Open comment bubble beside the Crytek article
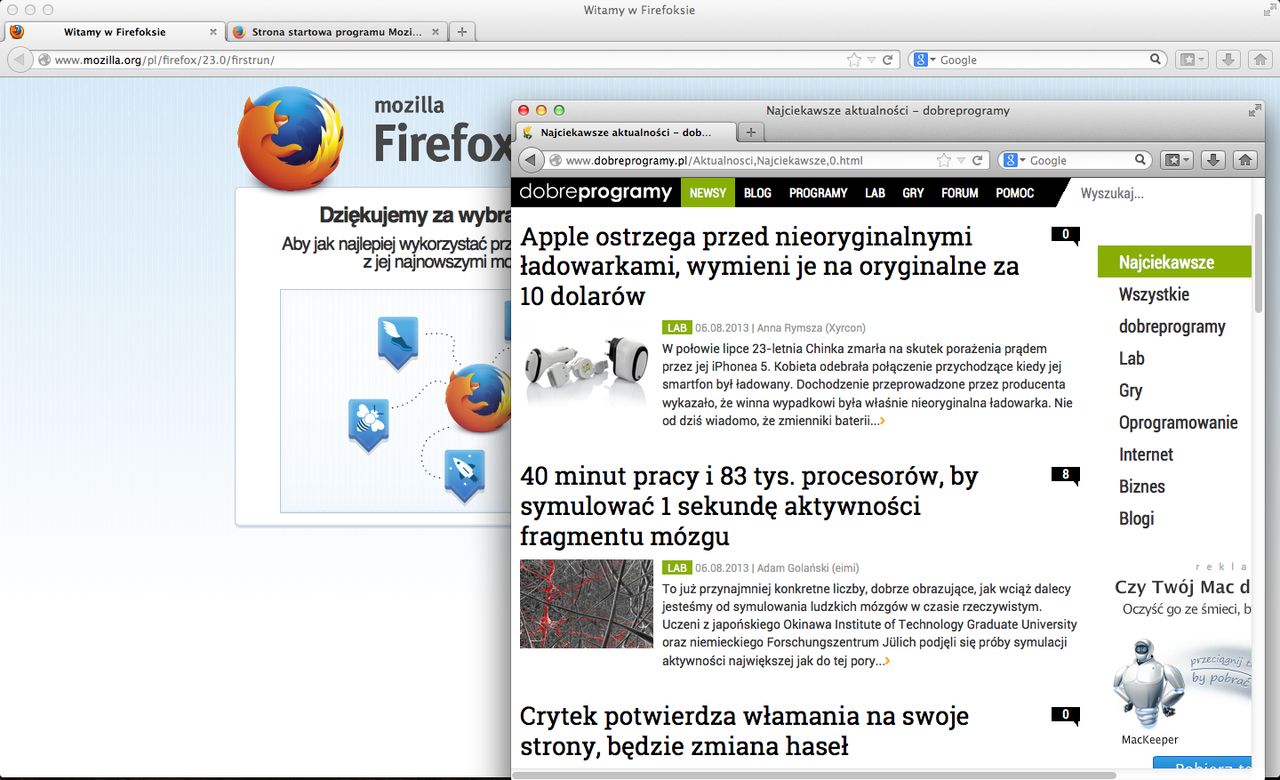Viewport: 1280px width, 780px height. 1066,715
